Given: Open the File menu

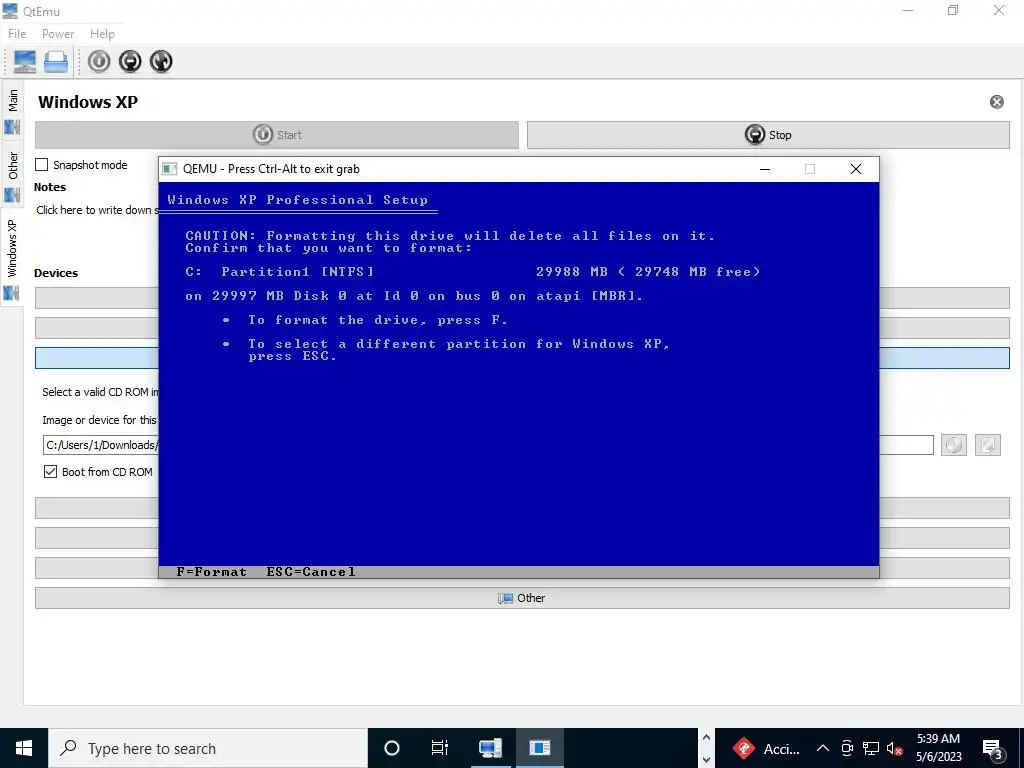Looking at the screenshot, I should pyautogui.click(x=17, y=34).
